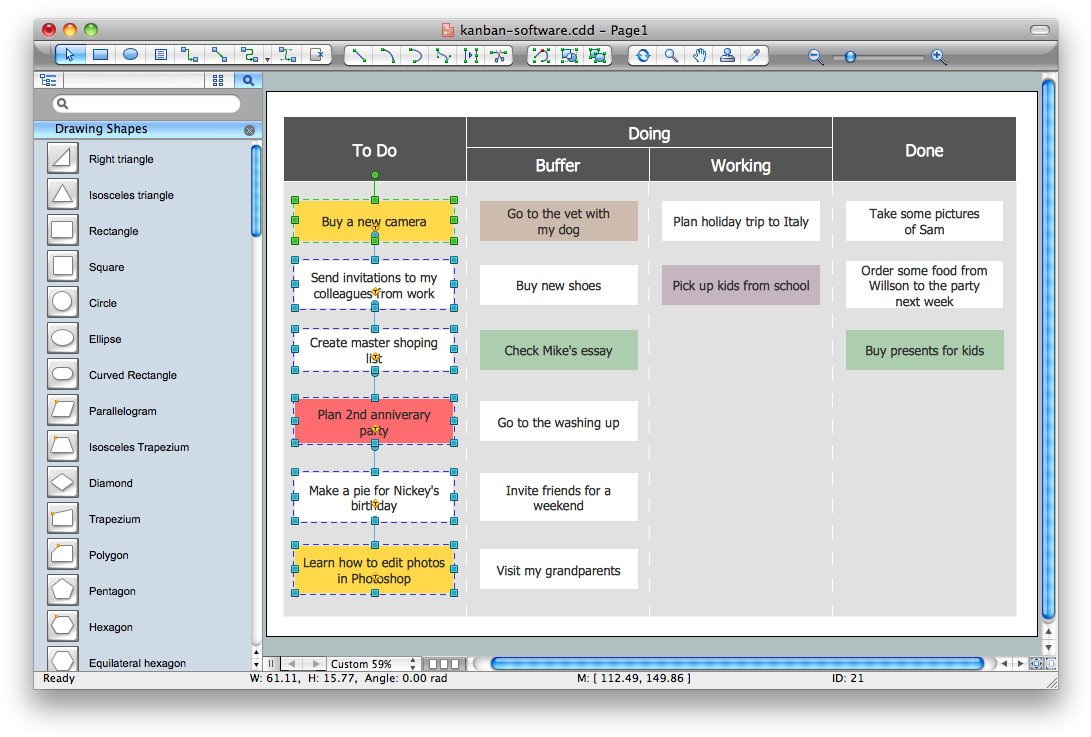This screenshot has width=1091, height=737.
Task: Close the Drawing Shapes library panel
Action: pyautogui.click(x=249, y=130)
